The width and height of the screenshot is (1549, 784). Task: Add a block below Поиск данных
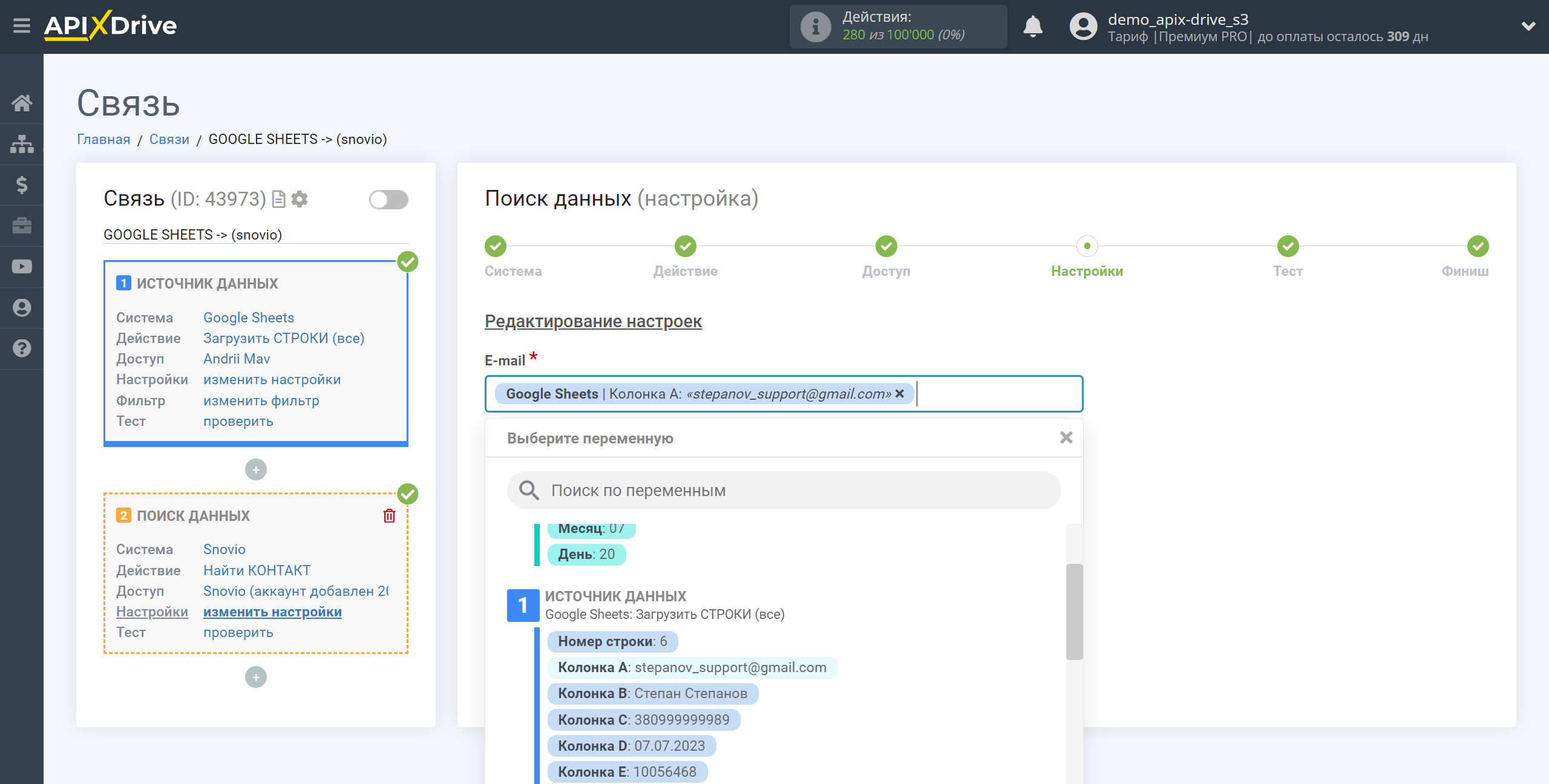point(256,677)
